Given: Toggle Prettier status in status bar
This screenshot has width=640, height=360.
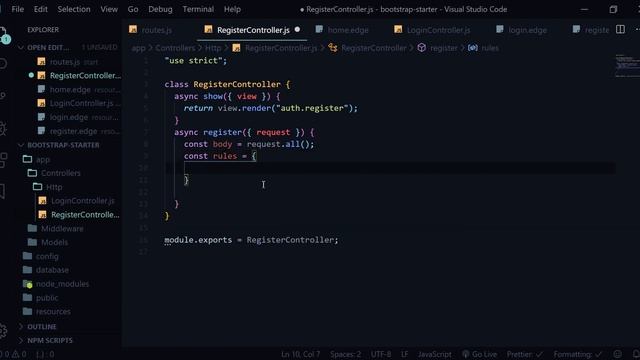Looking at the screenshot, I should 524,354.
